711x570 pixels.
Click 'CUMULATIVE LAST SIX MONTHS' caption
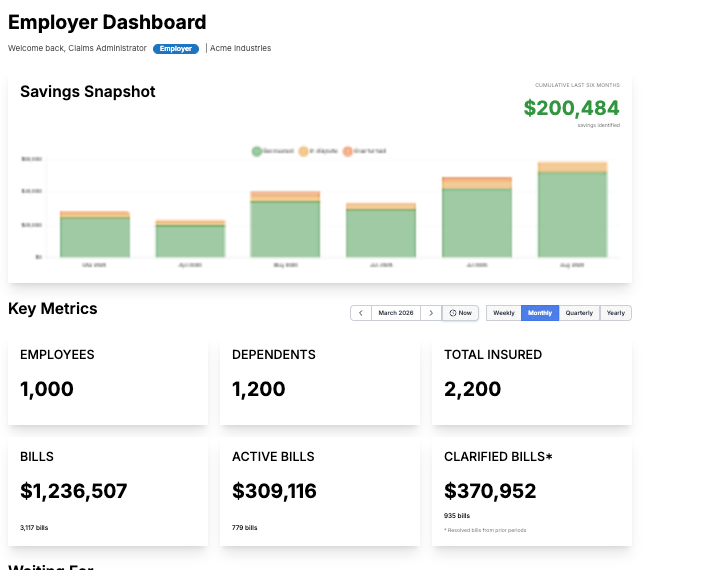pyautogui.click(x=577, y=85)
